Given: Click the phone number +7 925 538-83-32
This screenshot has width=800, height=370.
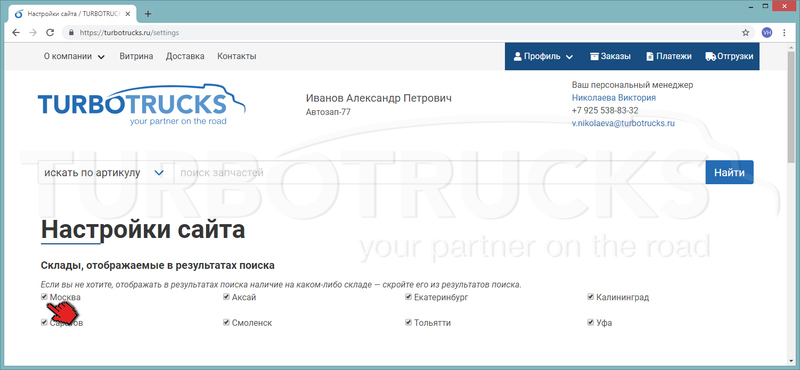Looking at the screenshot, I should coord(605,110).
